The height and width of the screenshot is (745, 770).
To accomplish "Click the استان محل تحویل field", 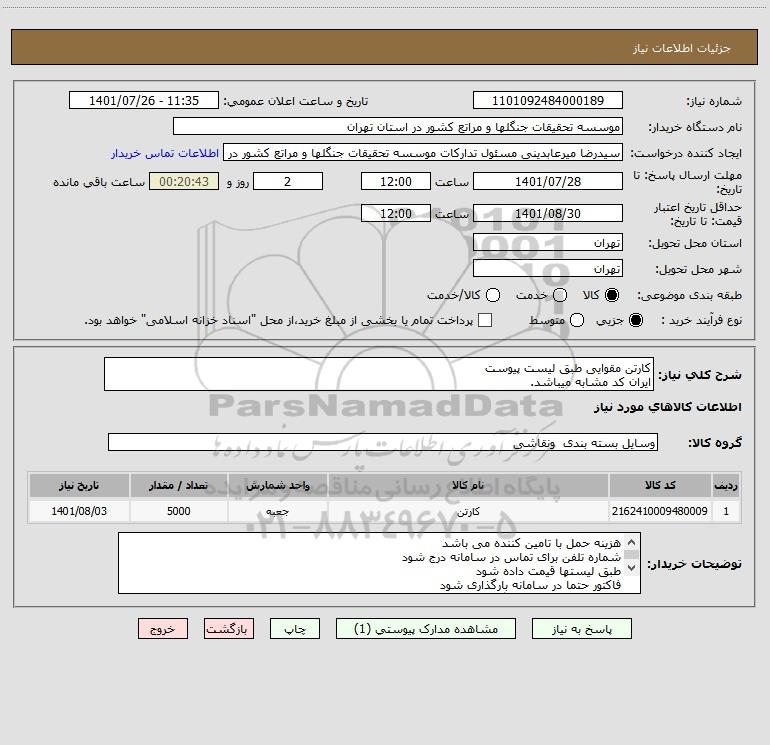I will 548,242.
